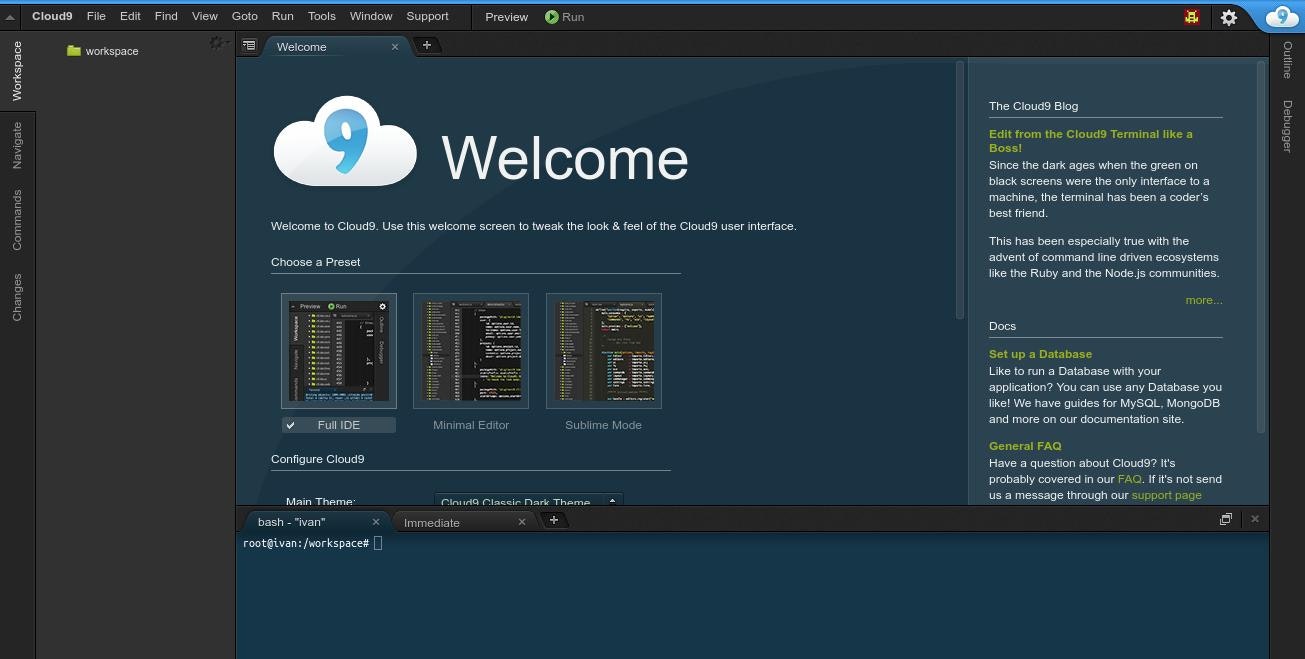Uncheck the Full IDE preset checkbox
This screenshot has height=659, width=1305.
pyautogui.click(x=290, y=425)
